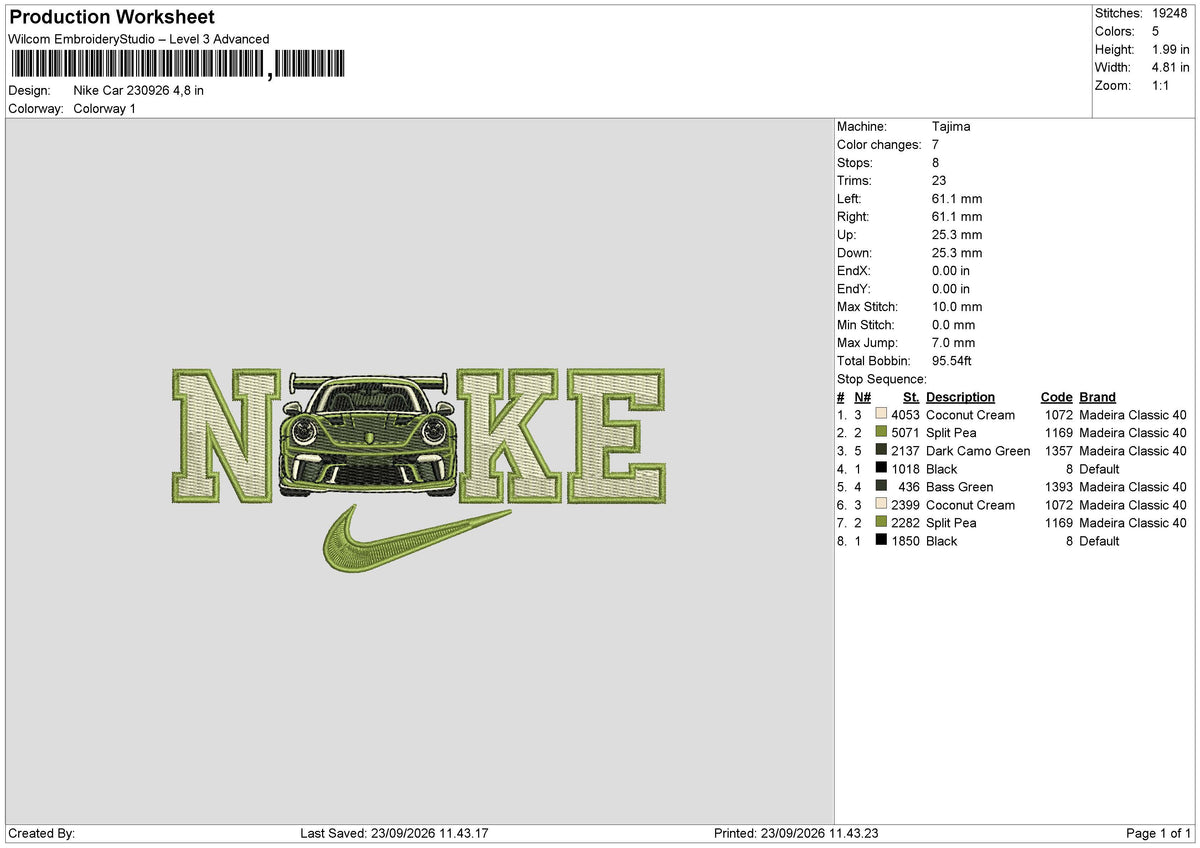Select the Color changes value '7'
1200x848 pixels.
(x=935, y=144)
